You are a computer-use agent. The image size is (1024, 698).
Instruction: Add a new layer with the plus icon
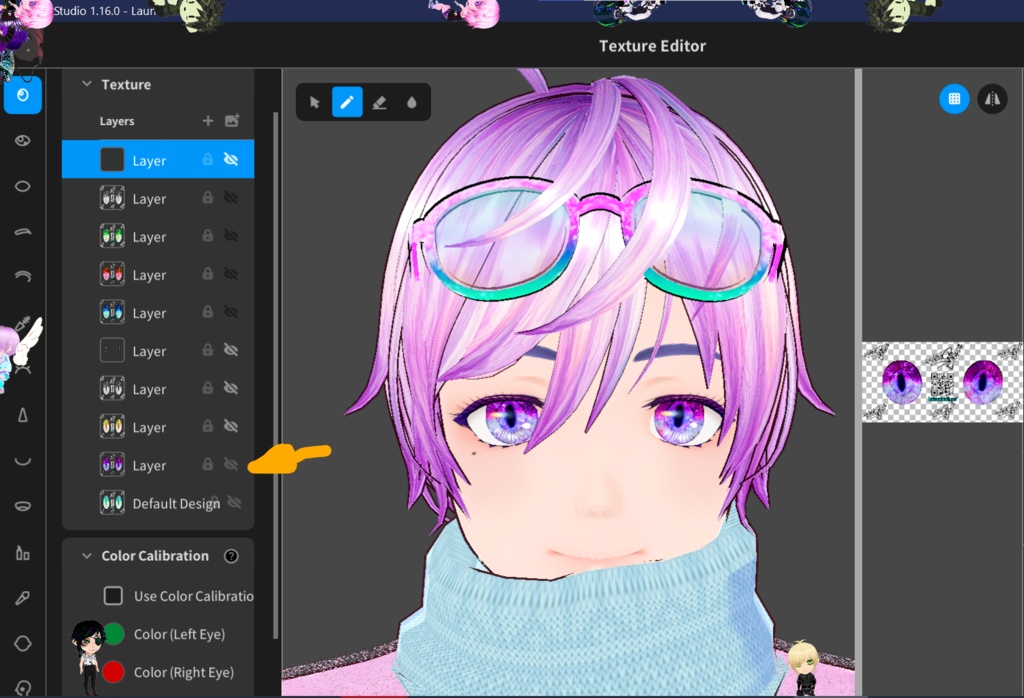pos(208,121)
